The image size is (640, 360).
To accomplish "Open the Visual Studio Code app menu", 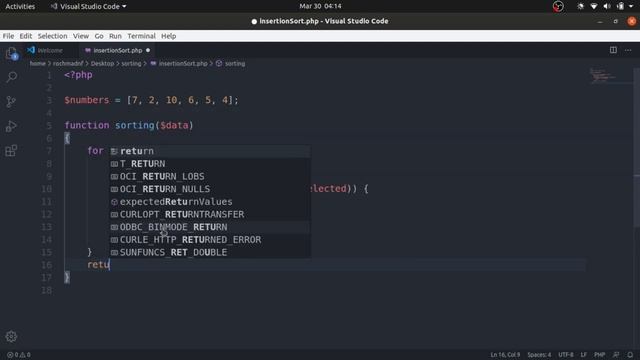I will click(x=88, y=6).
